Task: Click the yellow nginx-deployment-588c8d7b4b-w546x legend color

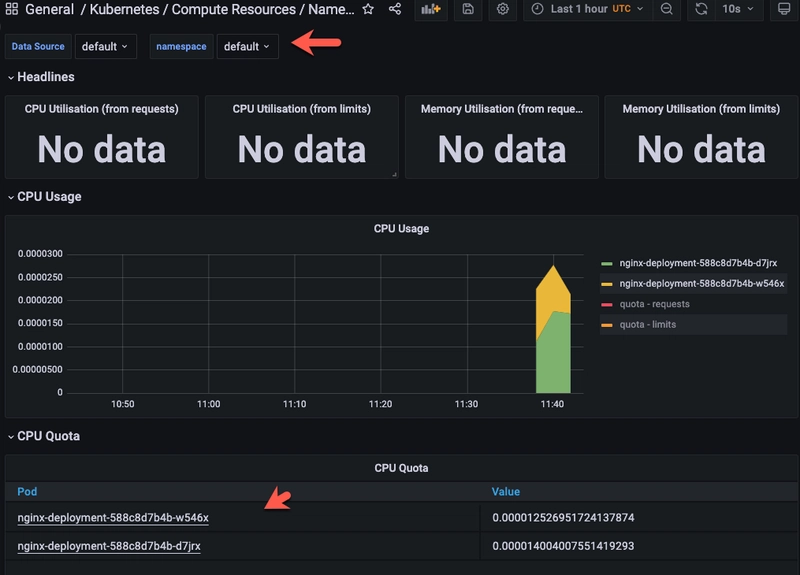Action: tap(606, 284)
